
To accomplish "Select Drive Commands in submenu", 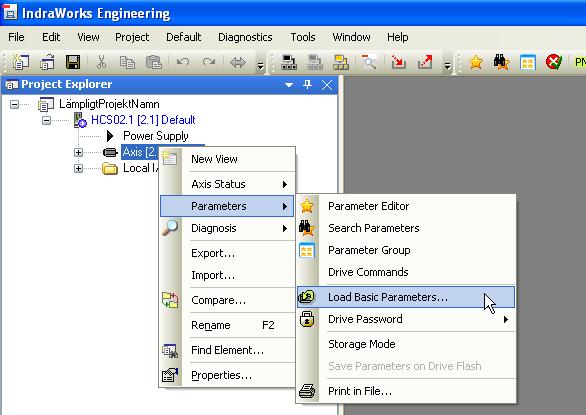I will click(x=406, y=272).
